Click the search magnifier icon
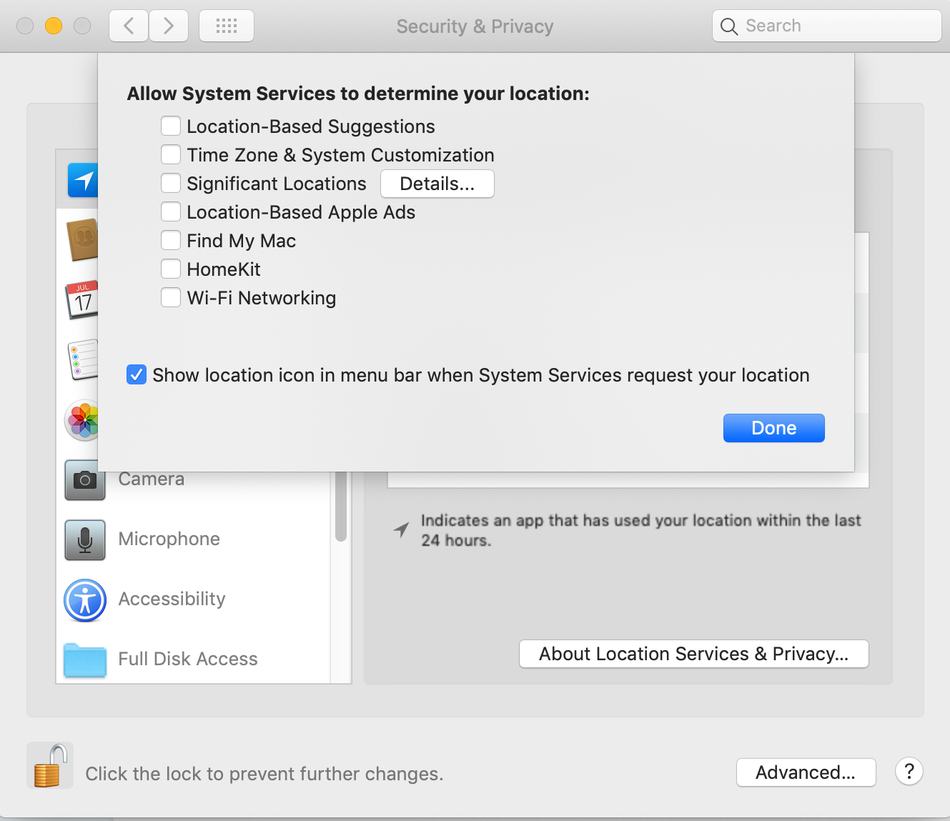 pos(729,26)
